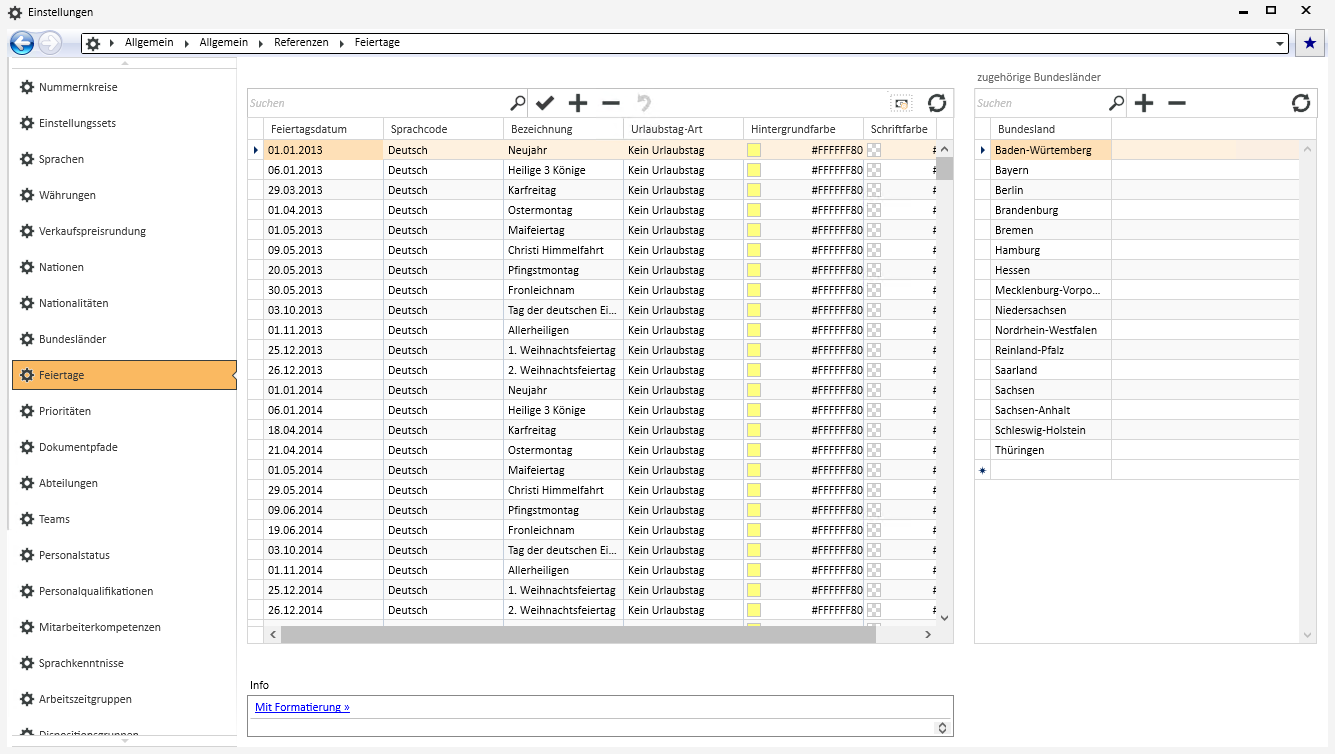Add a new Feiertag with the plus icon
This screenshot has width=1335, height=754.
(578, 103)
